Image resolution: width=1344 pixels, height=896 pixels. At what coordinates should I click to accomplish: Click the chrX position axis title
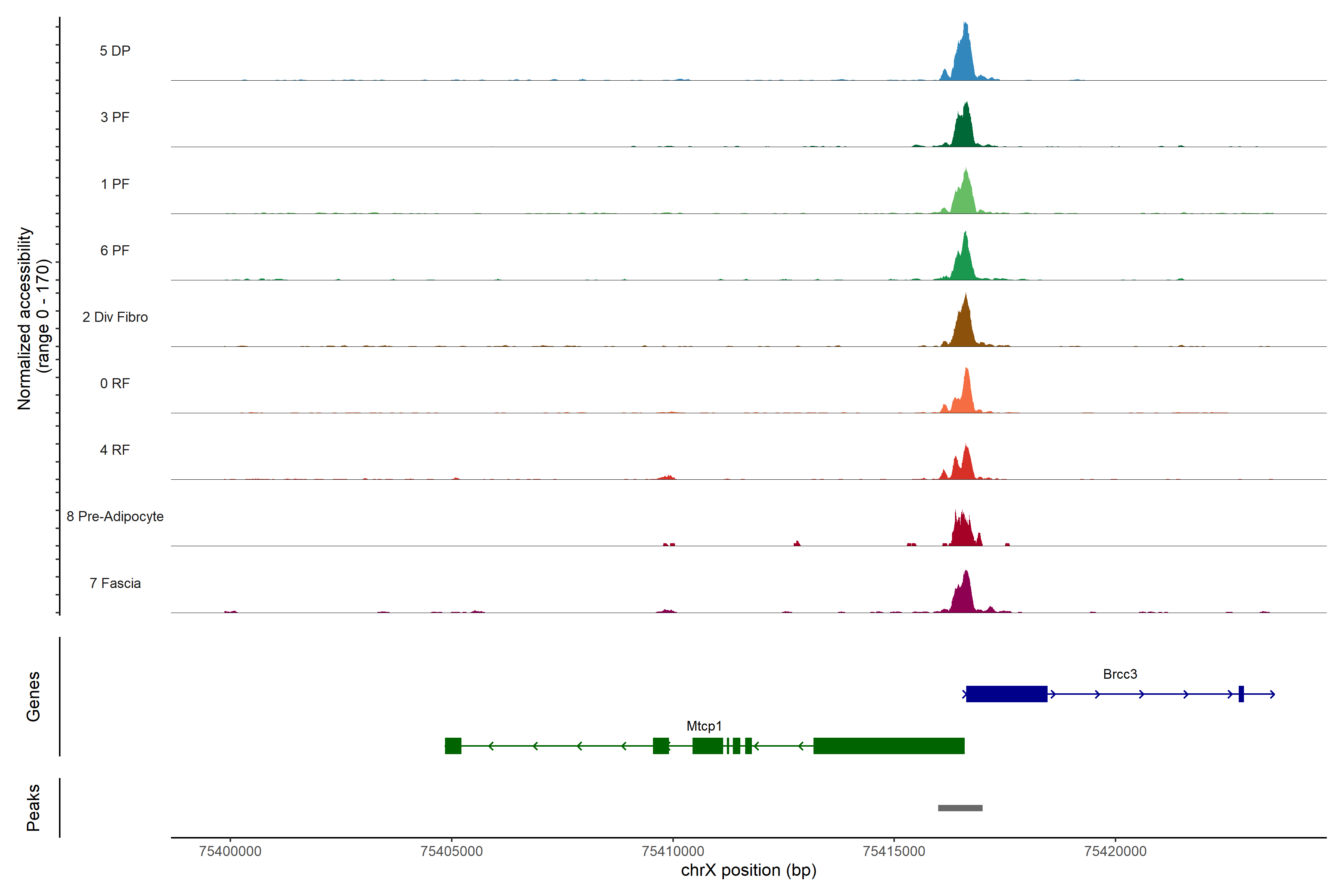pyautogui.click(x=749, y=870)
